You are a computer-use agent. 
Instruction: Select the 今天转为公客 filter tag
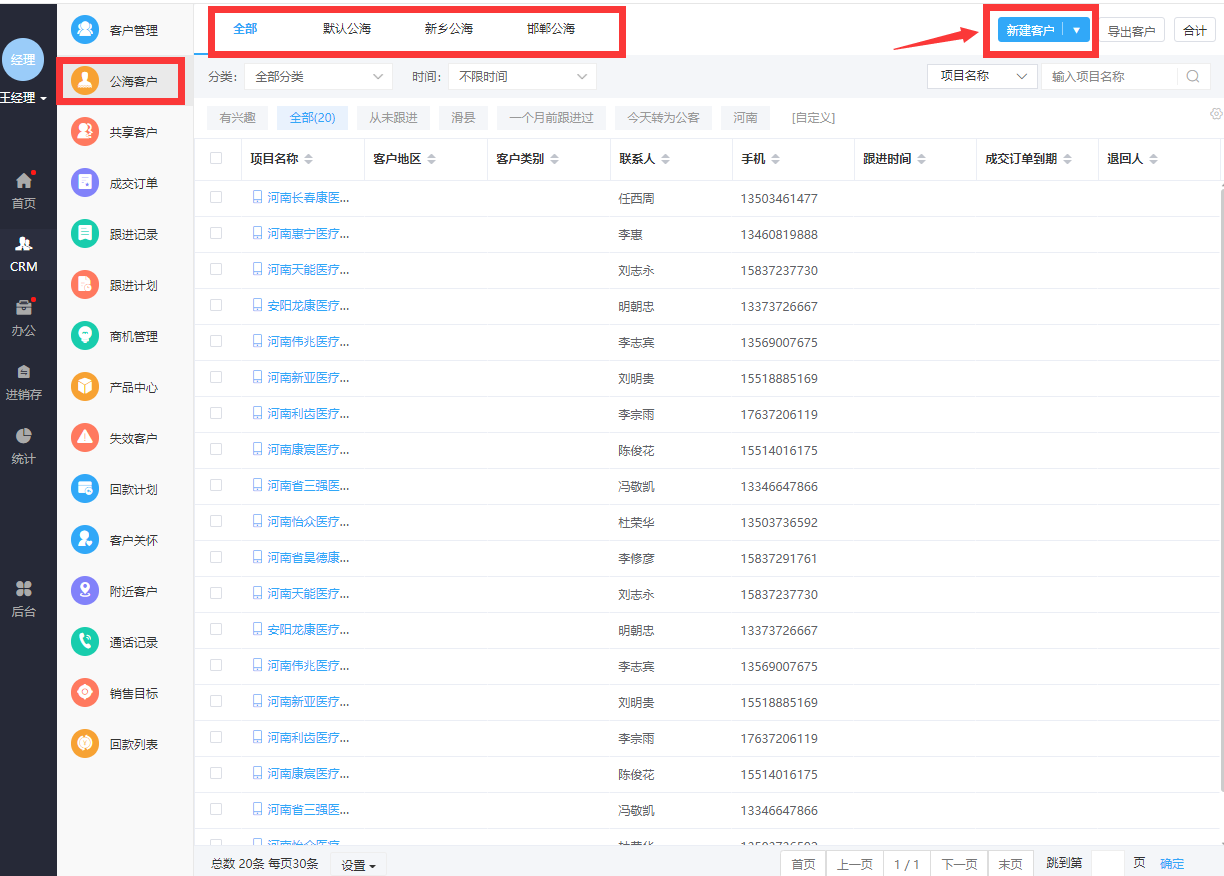point(664,117)
